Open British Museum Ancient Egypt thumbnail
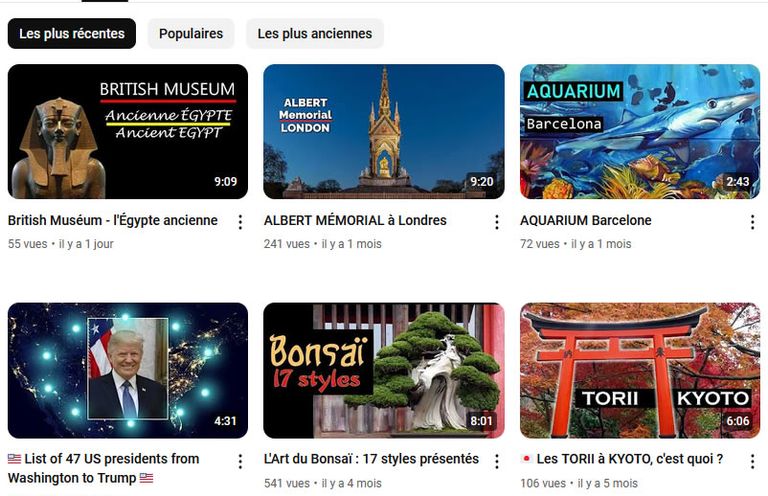 click(x=128, y=131)
